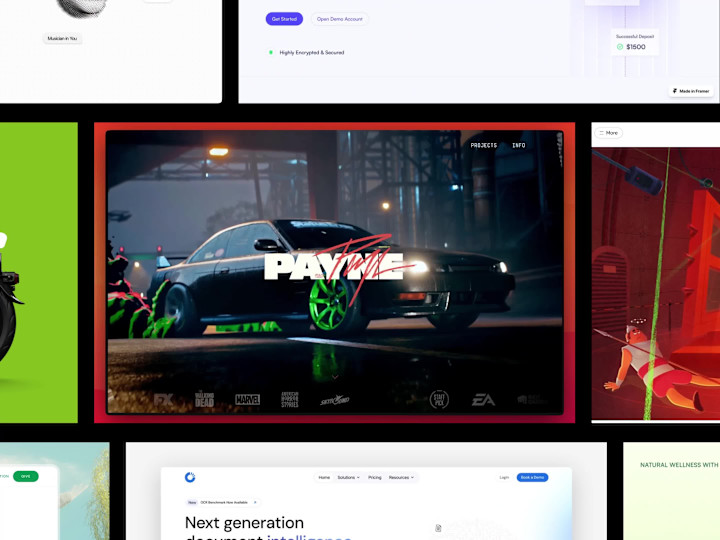Expand the Resources dropdown
Image resolution: width=720 pixels, height=540 pixels.
[401, 478]
